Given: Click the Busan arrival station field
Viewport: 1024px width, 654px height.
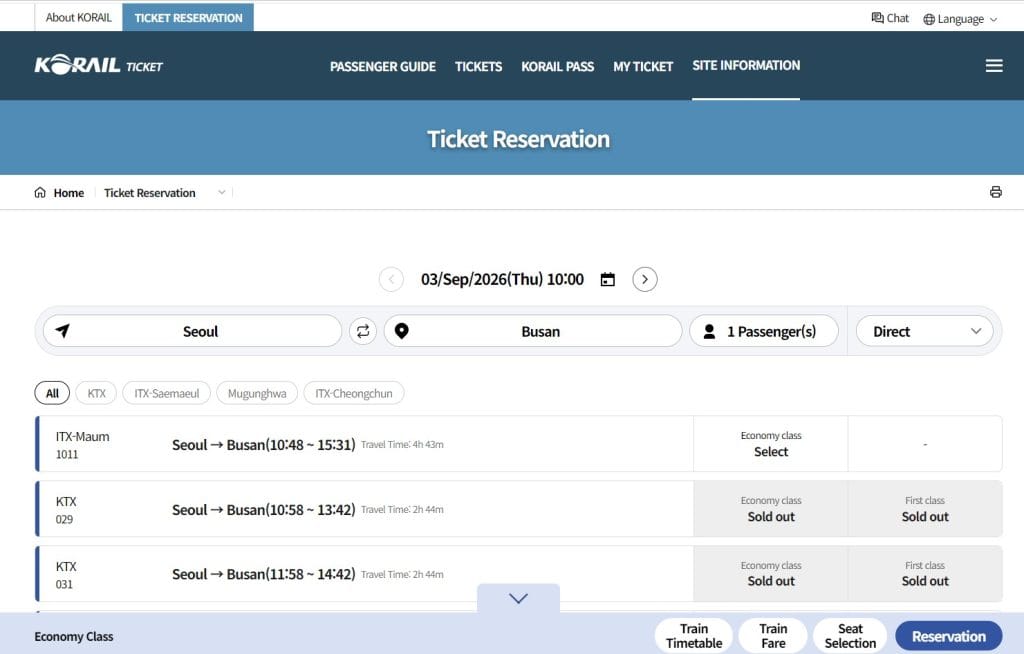Looking at the screenshot, I should pyautogui.click(x=533, y=331).
